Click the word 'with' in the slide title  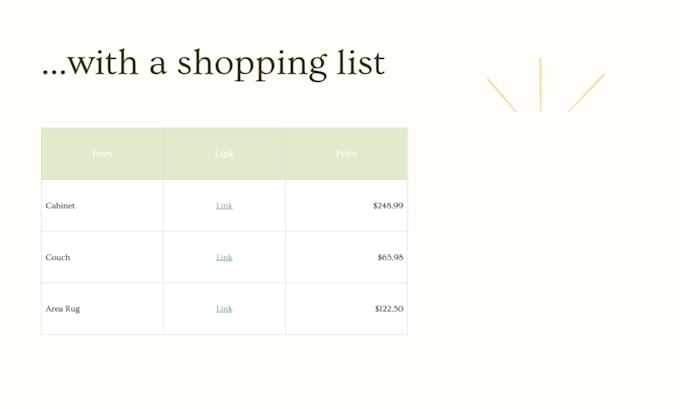tap(103, 62)
